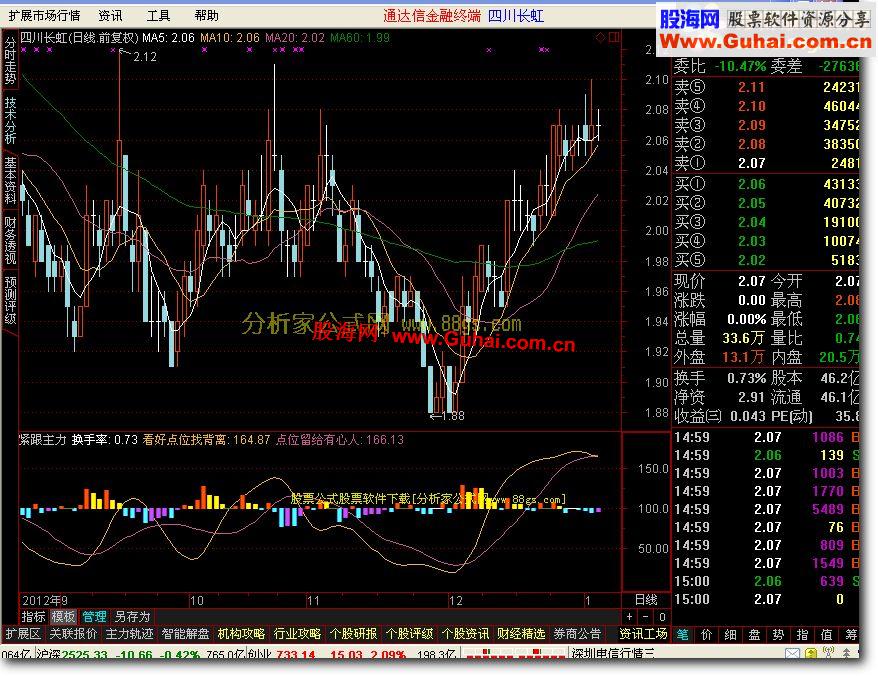Click the 紧跟主力 indicator name
This screenshot has width=878, height=676.
[43, 440]
